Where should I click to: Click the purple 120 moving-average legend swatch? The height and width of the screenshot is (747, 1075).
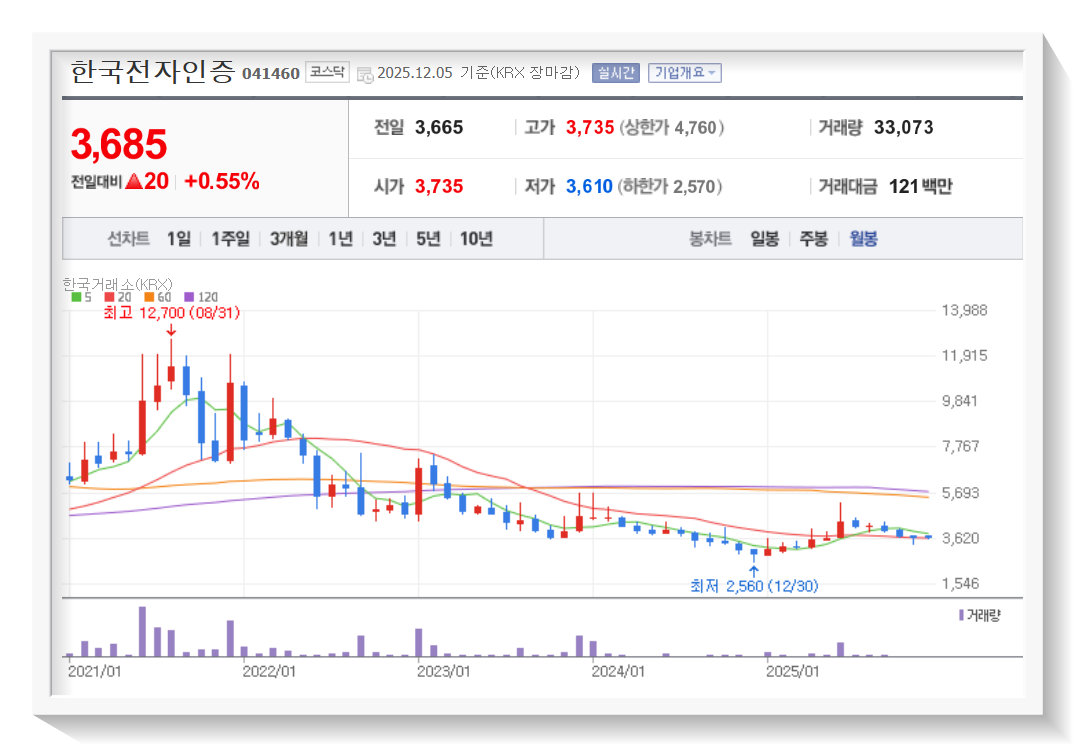(x=189, y=297)
